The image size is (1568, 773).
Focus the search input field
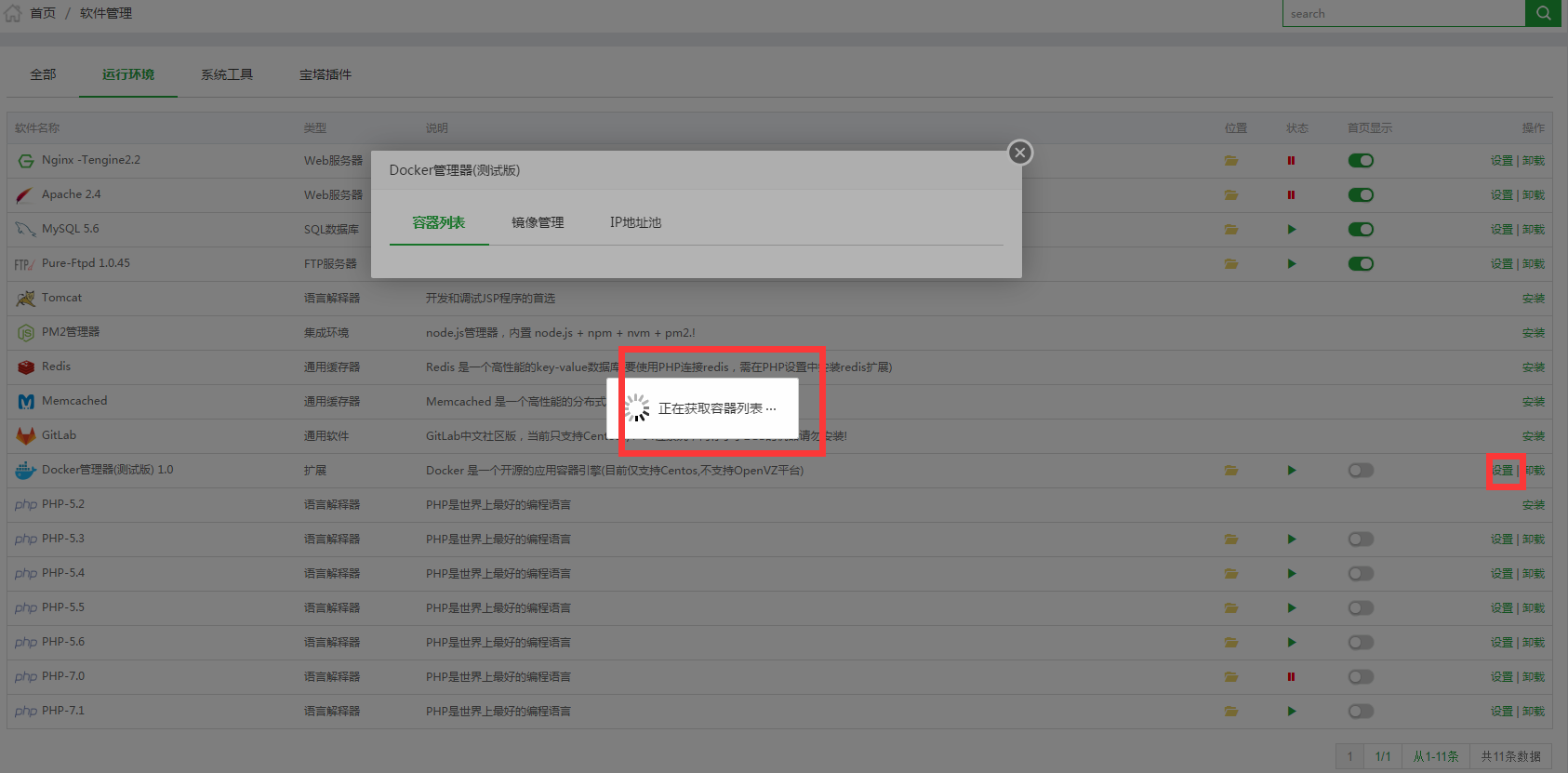point(1403,13)
